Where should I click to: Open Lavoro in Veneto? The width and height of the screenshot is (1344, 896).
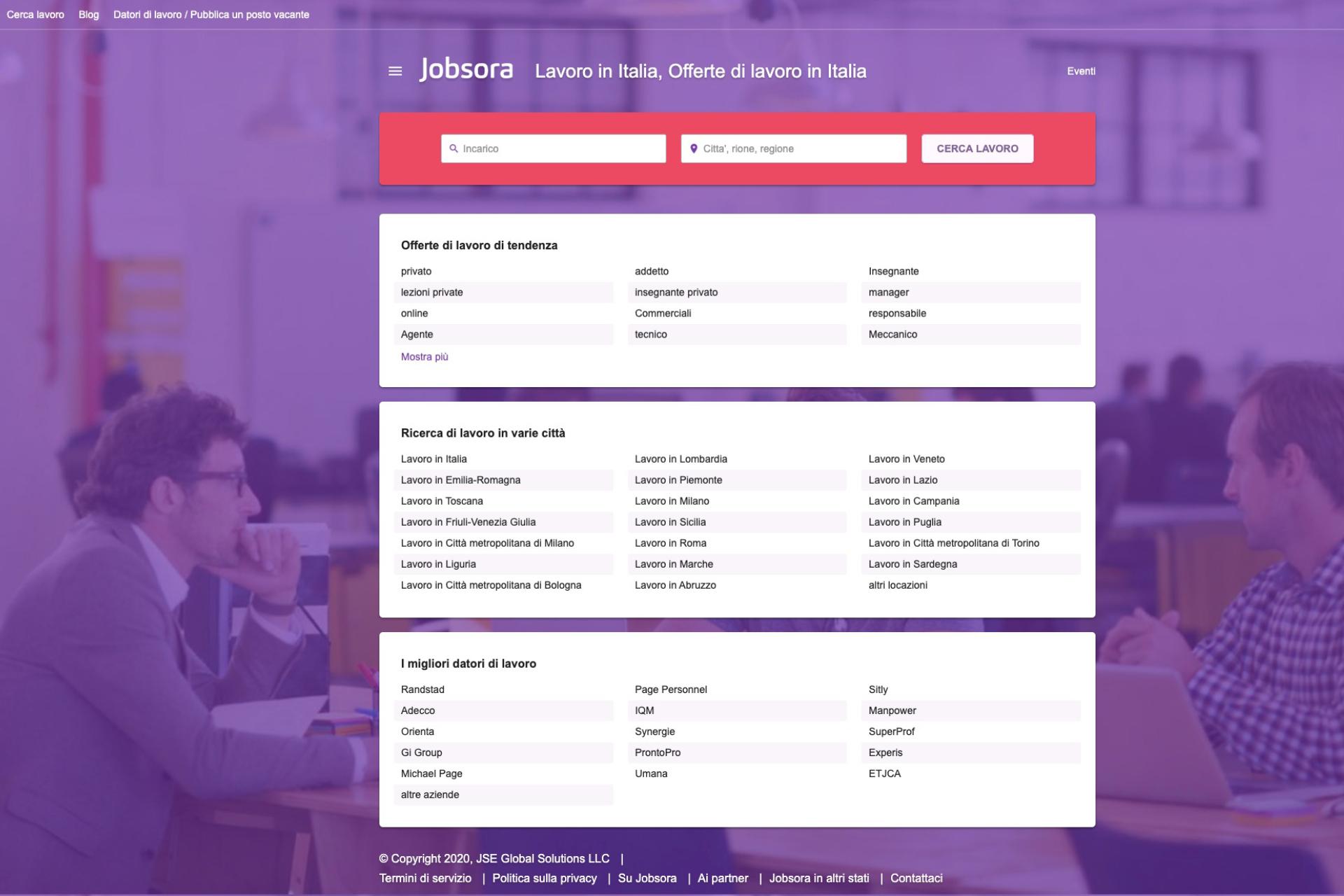(906, 459)
